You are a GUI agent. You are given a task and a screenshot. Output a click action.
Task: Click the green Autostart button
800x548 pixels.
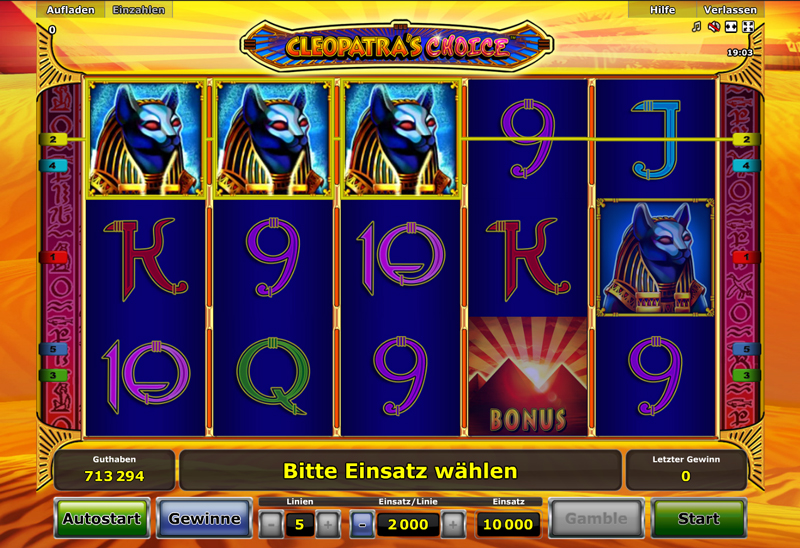tap(102, 518)
